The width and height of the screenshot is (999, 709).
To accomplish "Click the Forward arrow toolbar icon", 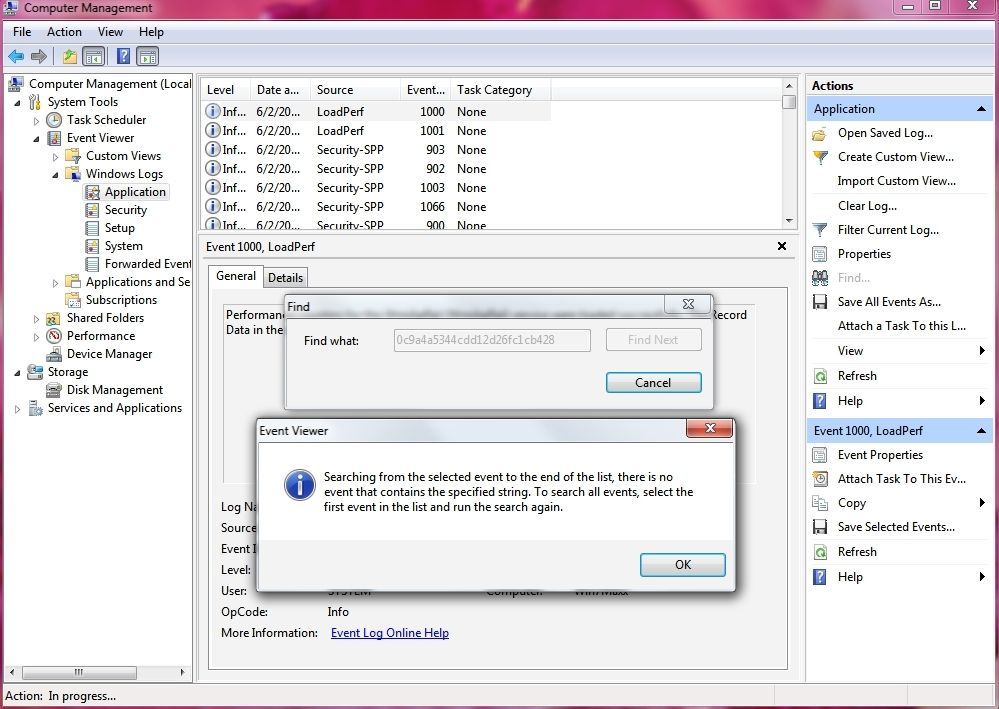I will (39, 57).
